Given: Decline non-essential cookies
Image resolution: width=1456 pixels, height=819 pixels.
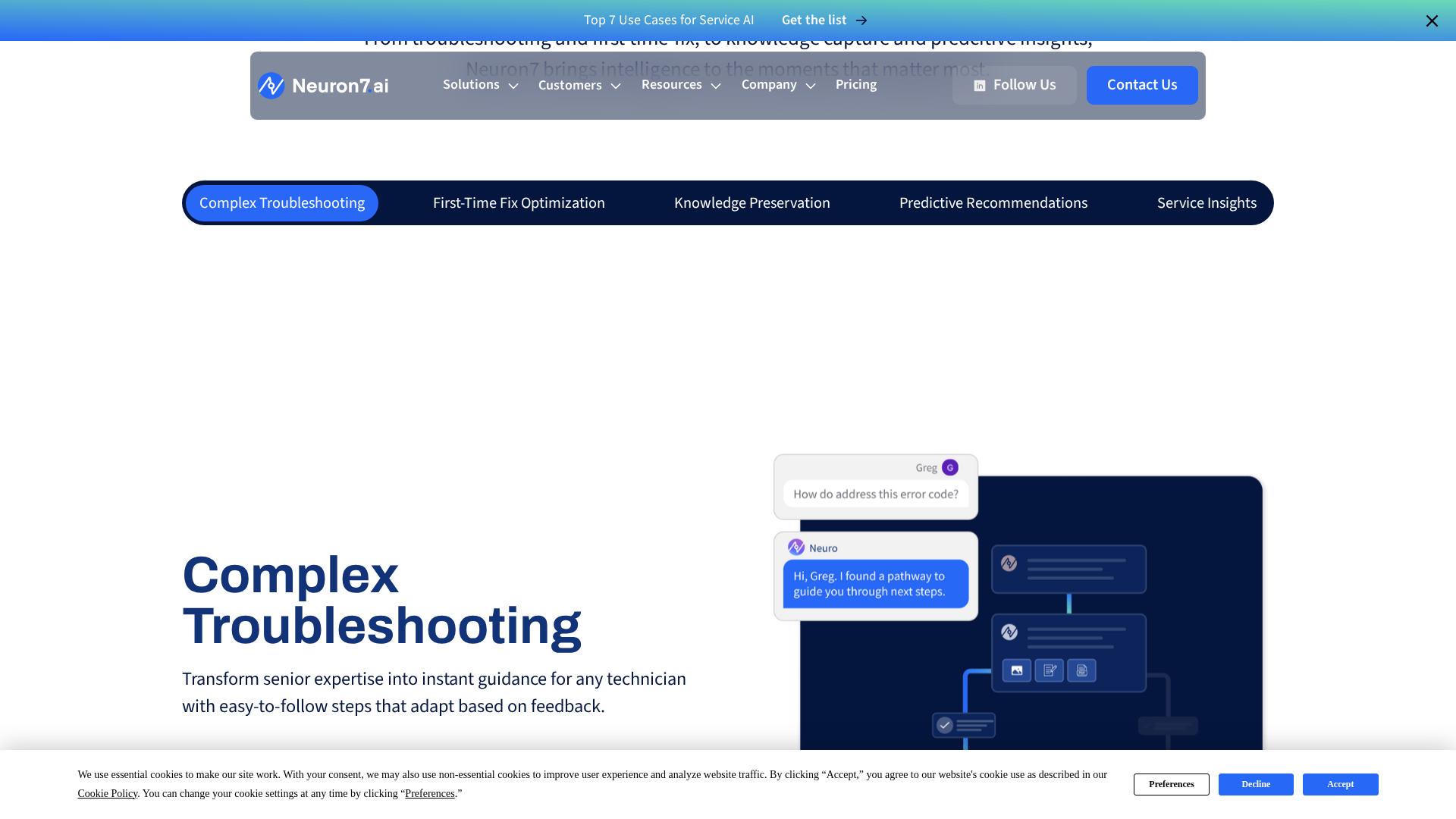Looking at the screenshot, I should point(1255,784).
